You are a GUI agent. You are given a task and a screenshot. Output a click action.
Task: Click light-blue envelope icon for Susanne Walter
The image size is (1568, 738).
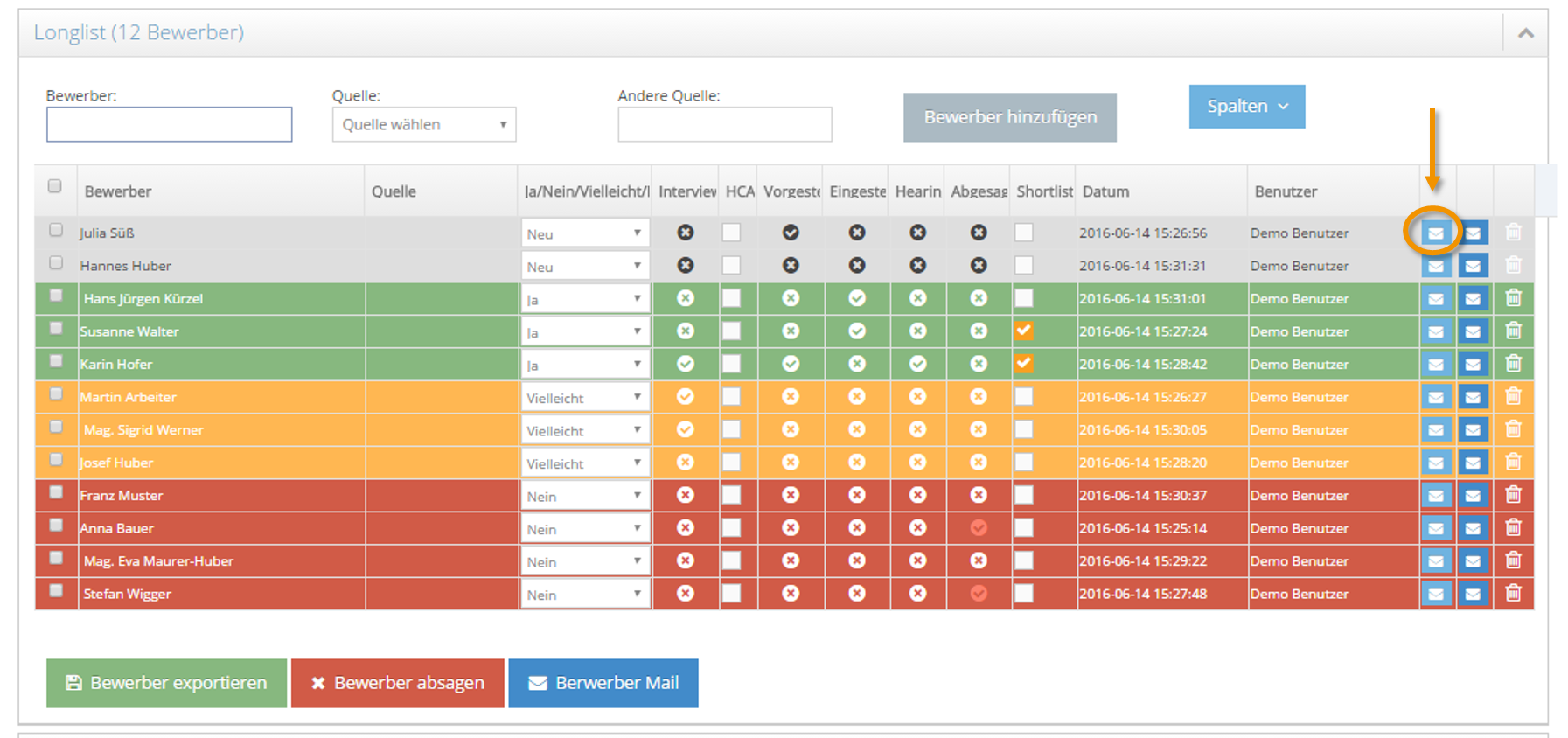tap(1436, 331)
